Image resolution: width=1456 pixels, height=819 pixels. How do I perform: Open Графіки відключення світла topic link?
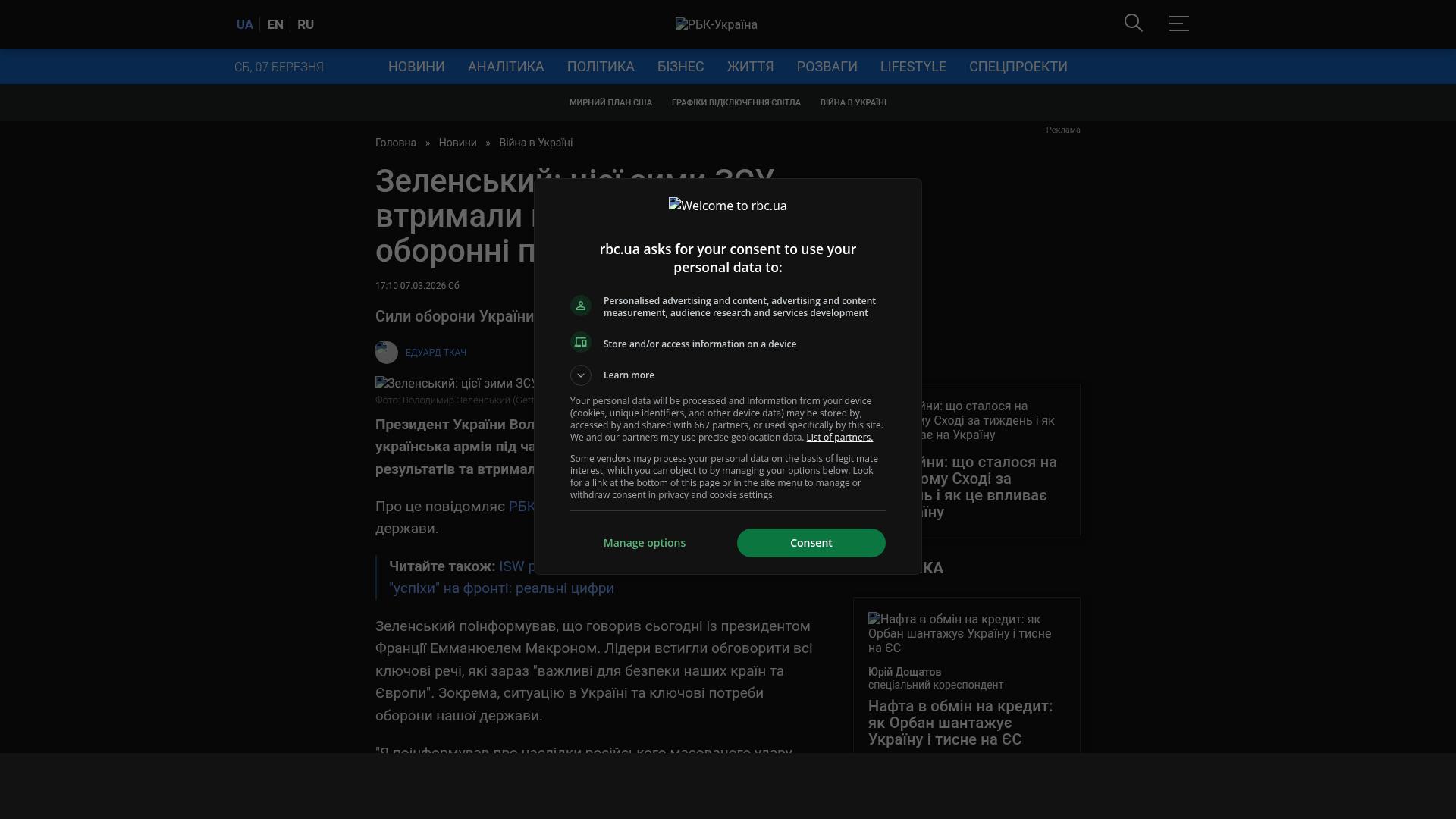(x=736, y=102)
